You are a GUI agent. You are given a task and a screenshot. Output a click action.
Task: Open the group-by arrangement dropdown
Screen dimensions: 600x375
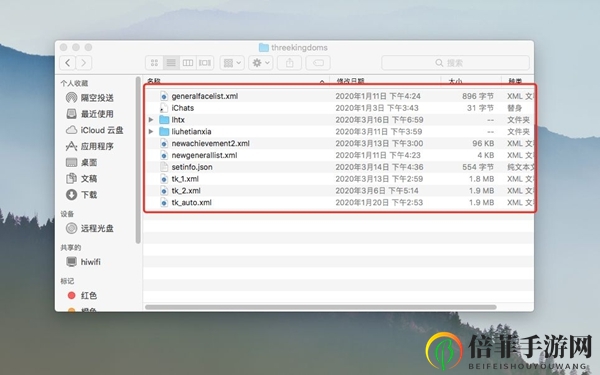click(x=232, y=63)
